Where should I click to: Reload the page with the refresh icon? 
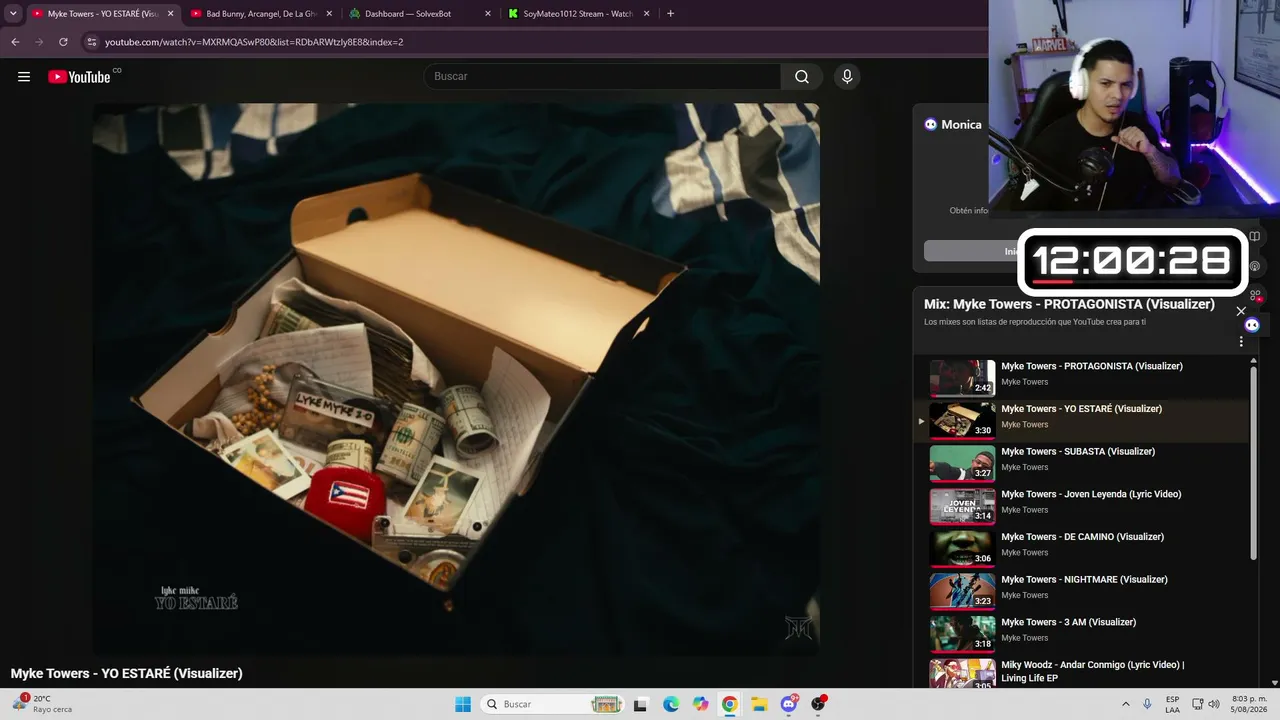click(x=63, y=42)
